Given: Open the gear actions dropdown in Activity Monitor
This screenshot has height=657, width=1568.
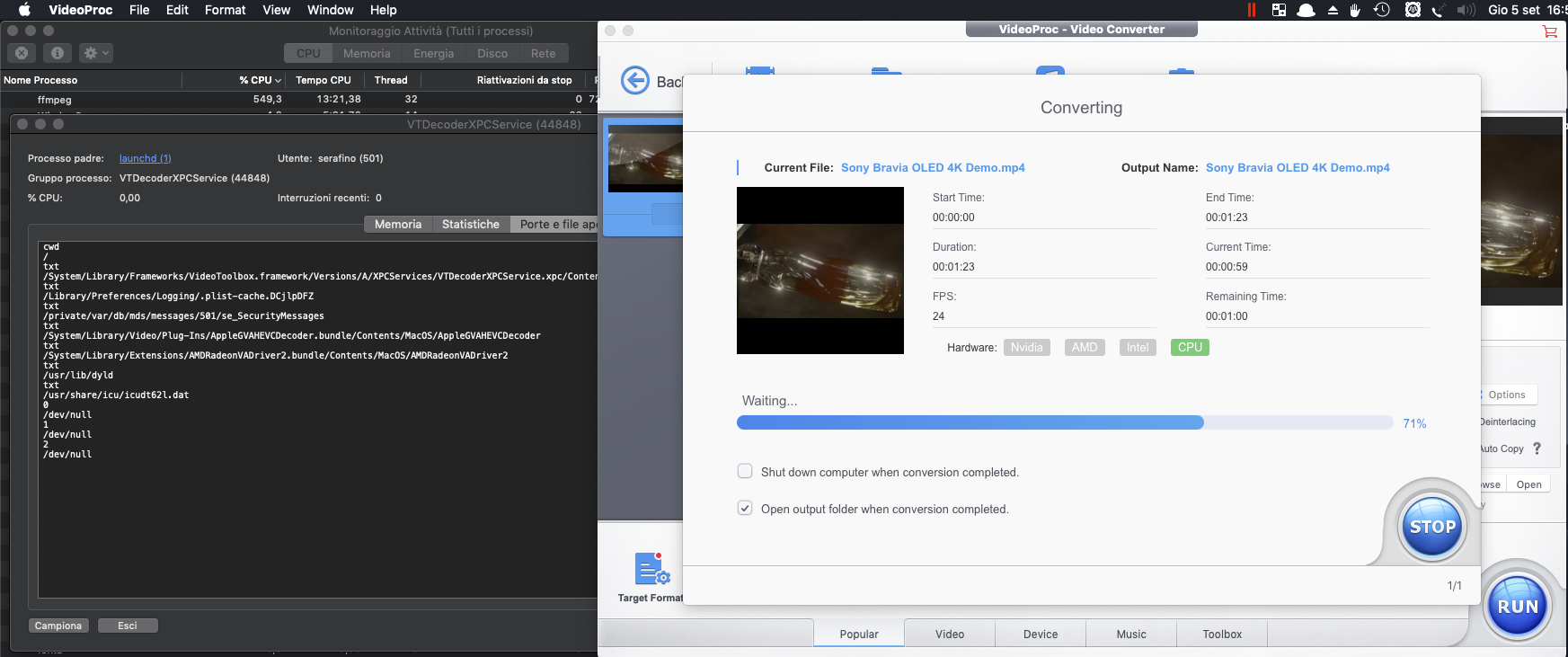Looking at the screenshot, I should 96,53.
